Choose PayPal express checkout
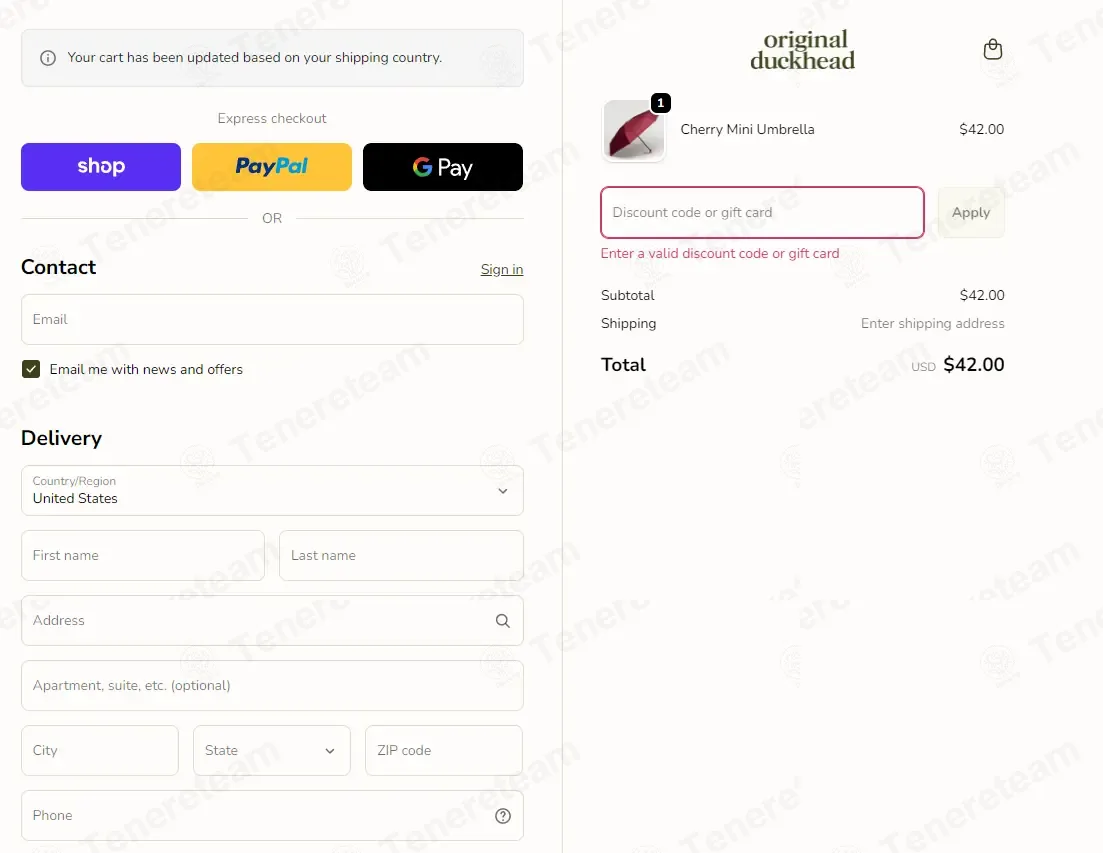 point(272,167)
